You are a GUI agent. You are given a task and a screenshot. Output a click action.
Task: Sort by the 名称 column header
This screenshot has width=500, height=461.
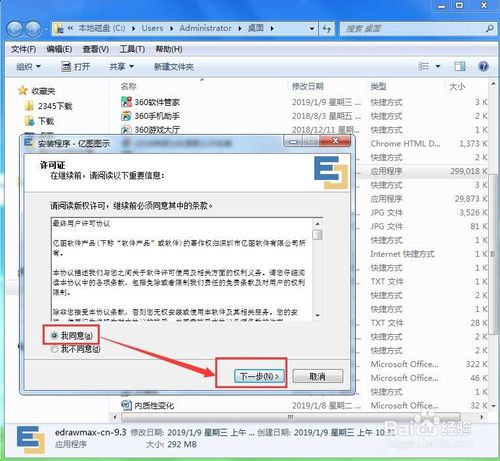click(129, 86)
